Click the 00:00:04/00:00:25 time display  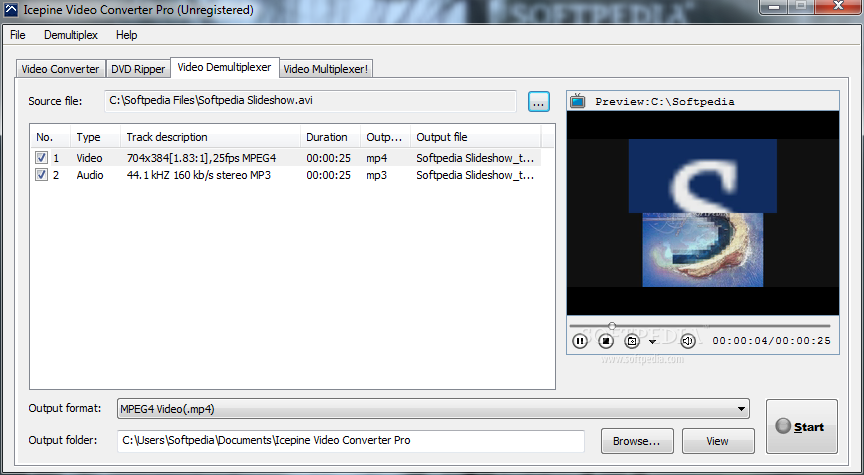771,341
